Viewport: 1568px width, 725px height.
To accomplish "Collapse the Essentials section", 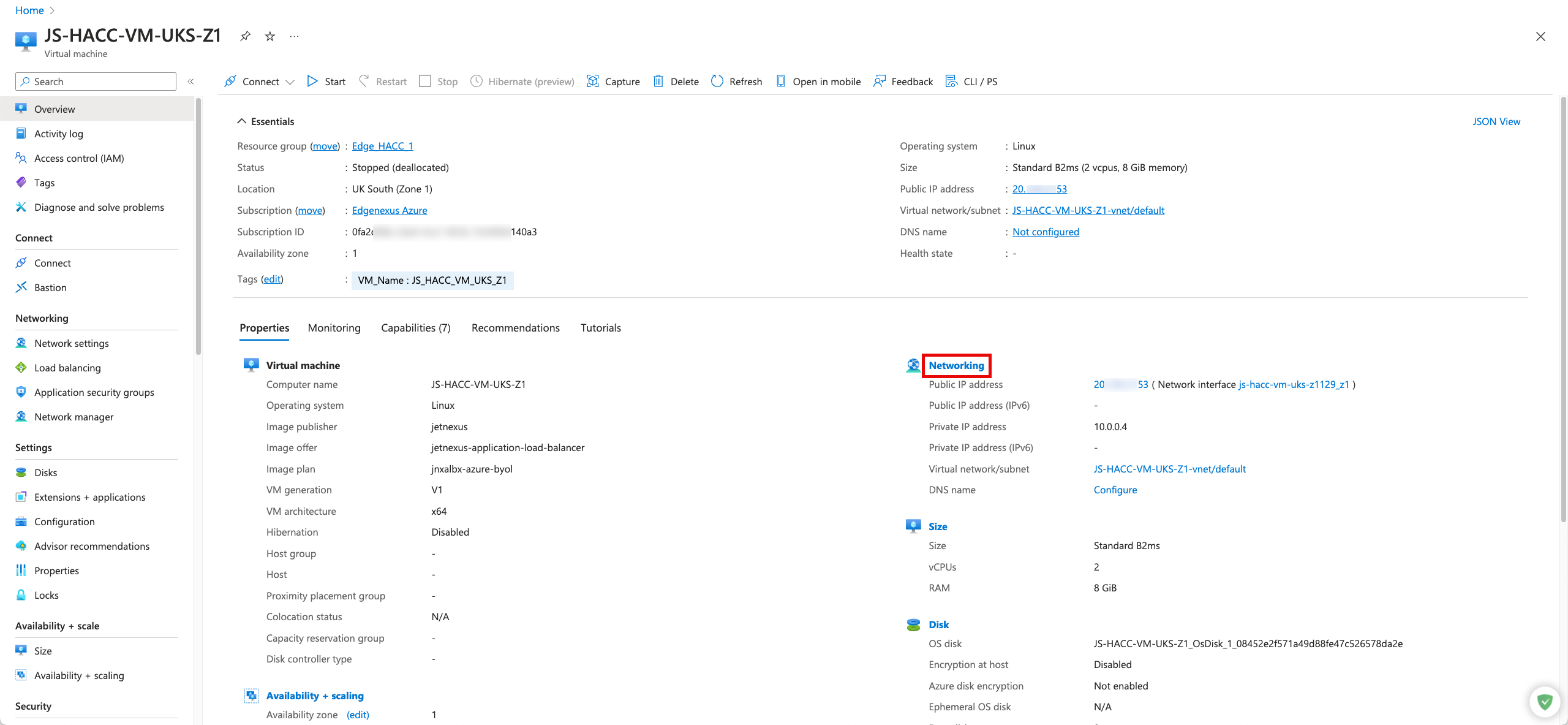I will coord(241,121).
